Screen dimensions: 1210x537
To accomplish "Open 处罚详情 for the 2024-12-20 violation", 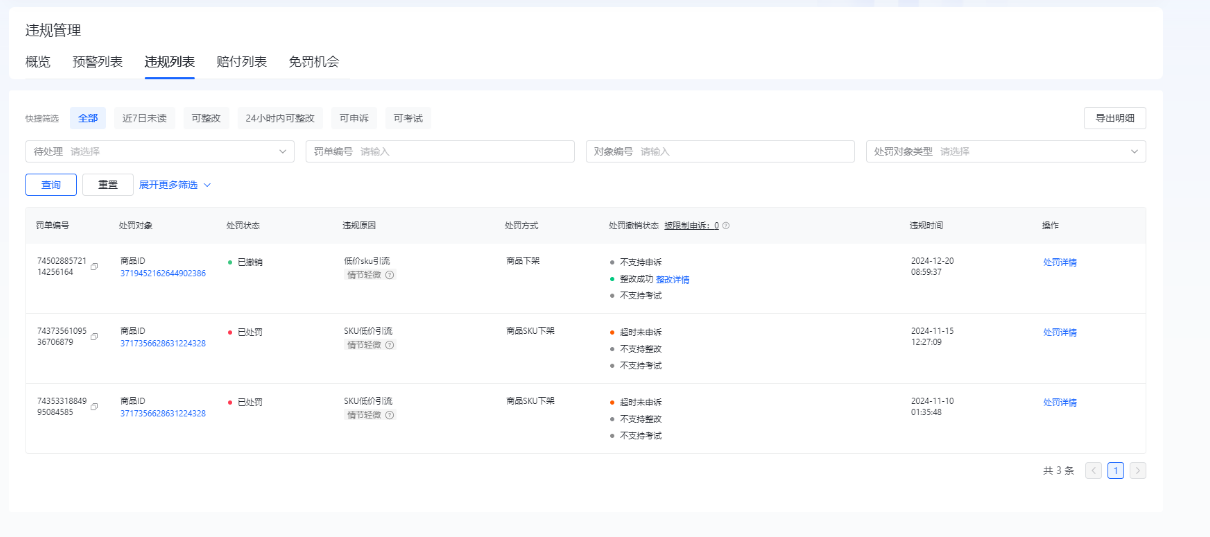I will coord(1059,262).
